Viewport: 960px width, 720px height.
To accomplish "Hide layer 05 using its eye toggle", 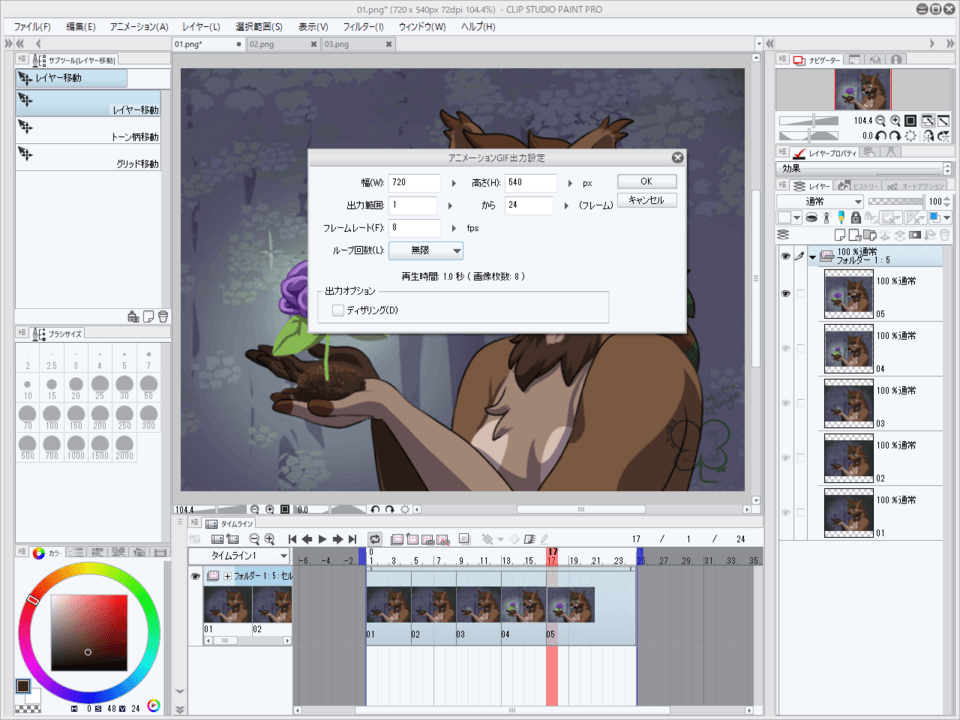I will (x=787, y=292).
